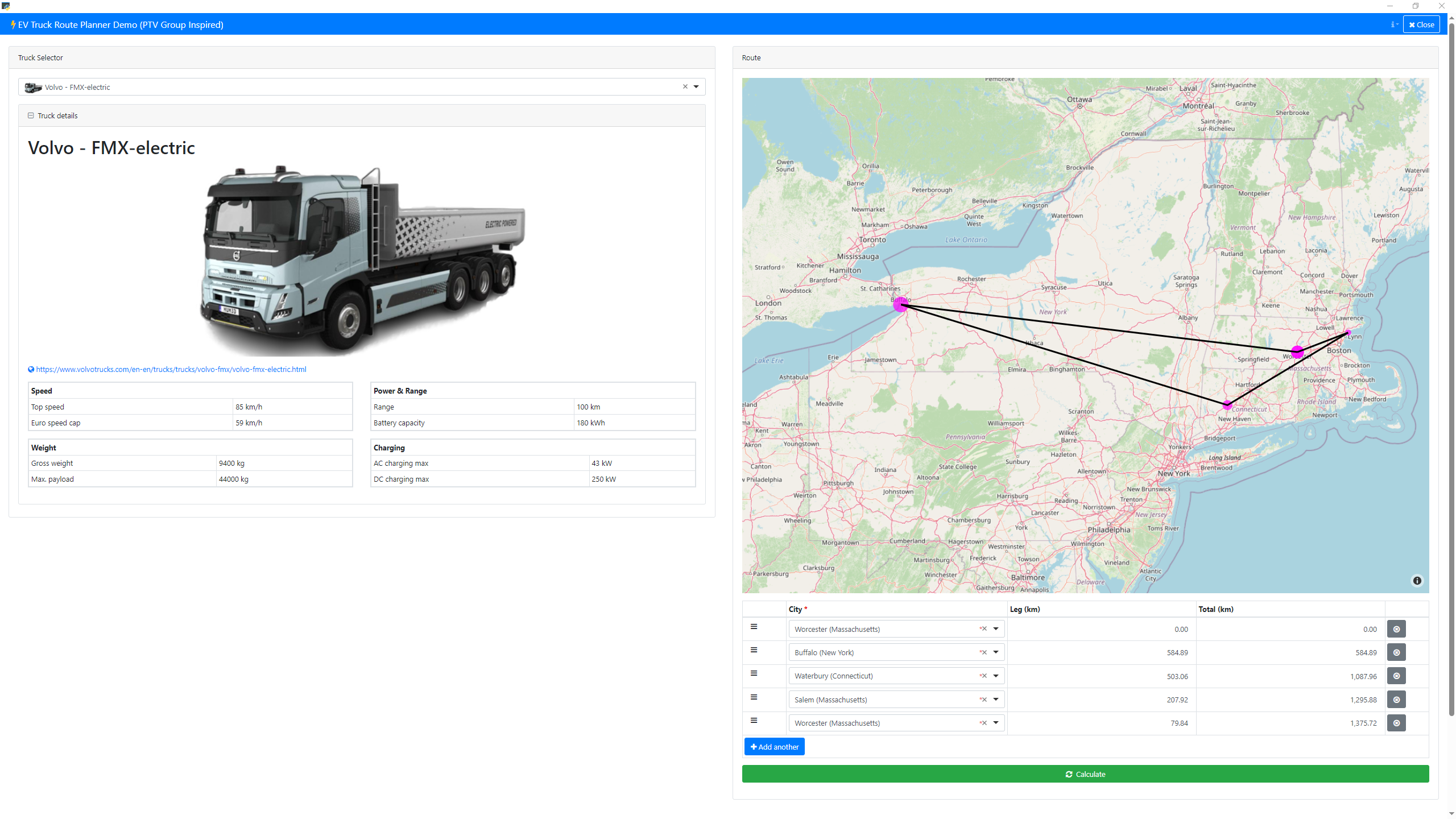
Task: Clear the Salem (Massachusetts) city selection
Action: tap(983, 700)
